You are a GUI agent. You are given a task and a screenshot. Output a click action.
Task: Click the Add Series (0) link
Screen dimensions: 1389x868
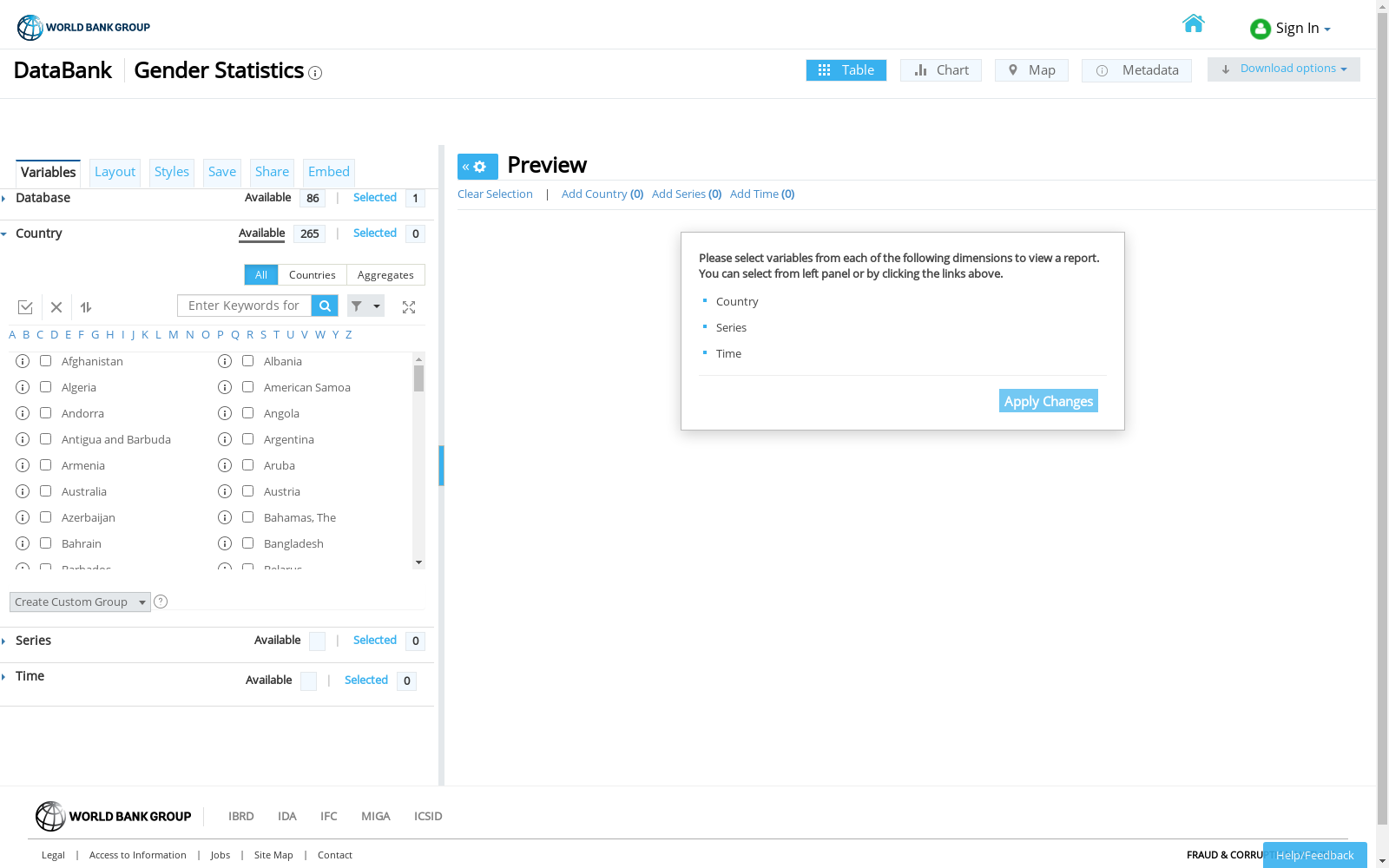tap(687, 194)
